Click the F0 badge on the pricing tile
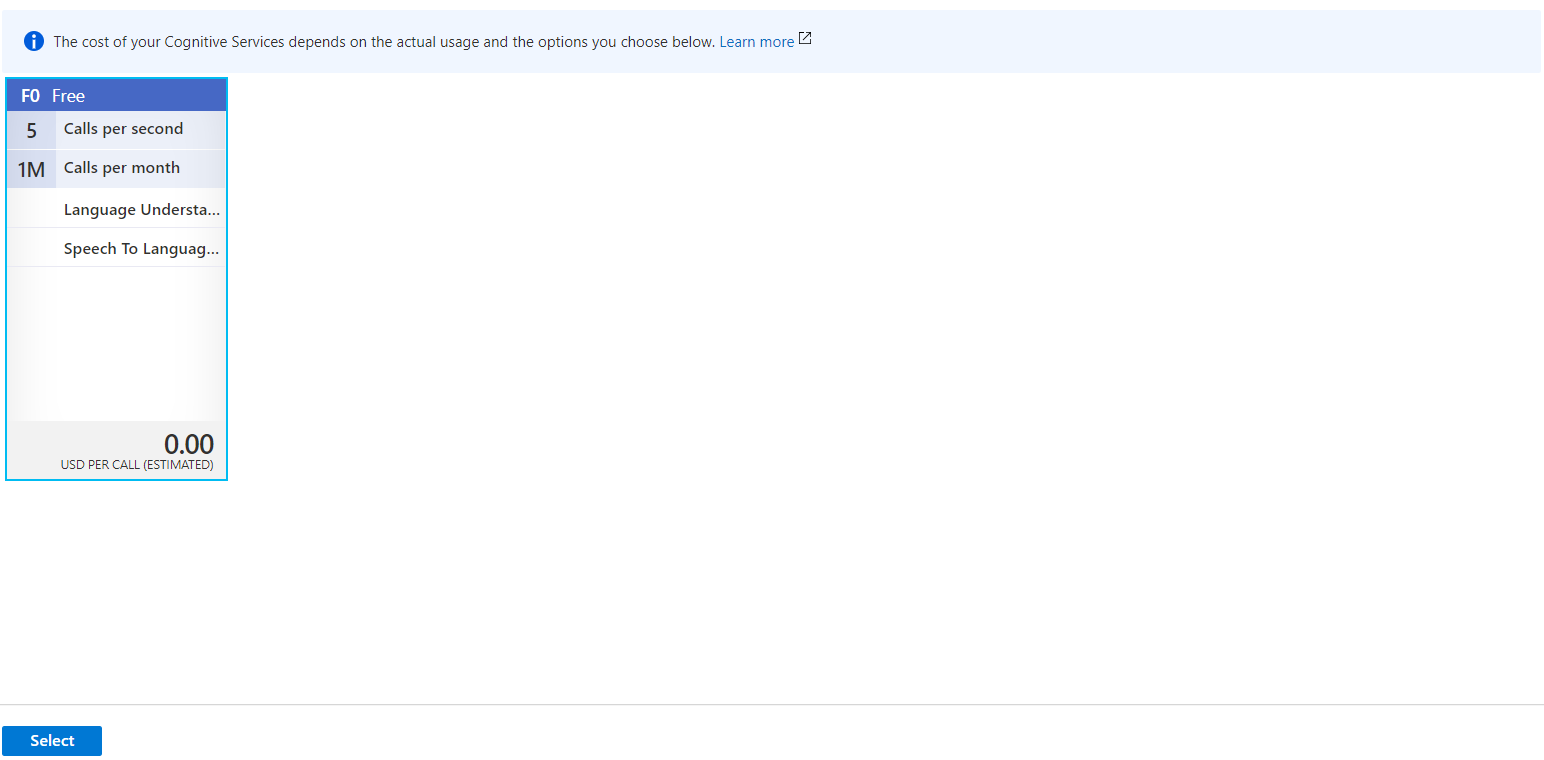 pyautogui.click(x=29, y=95)
